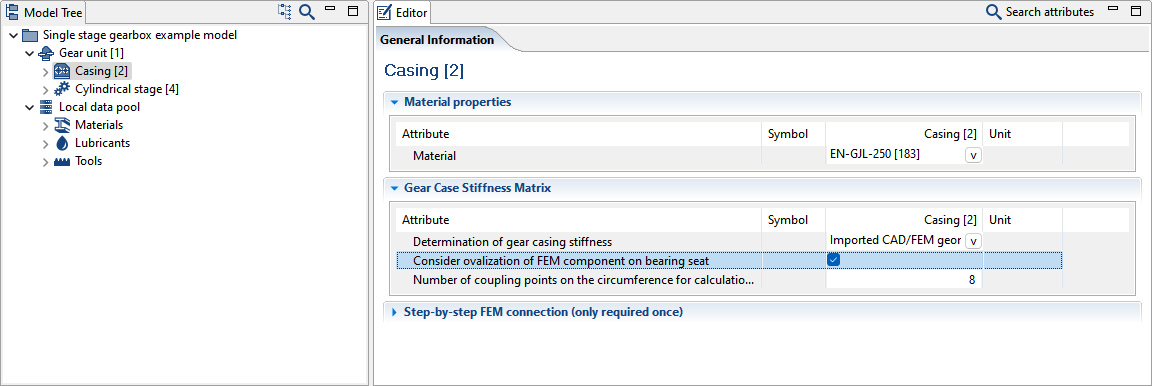Image resolution: width=1152 pixels, height=386 pixels.
Task: Expand the Lubricants tree node
Action: coord(46,143)
